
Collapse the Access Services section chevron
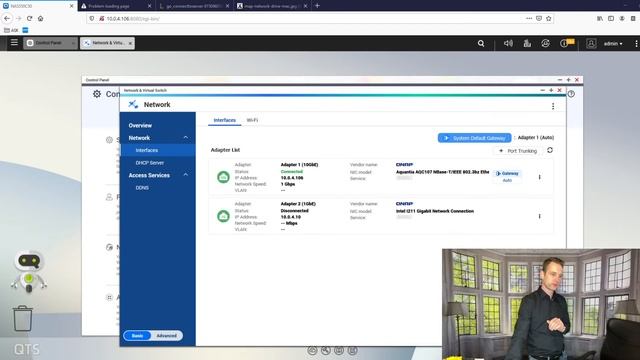[x=186, y=175]
